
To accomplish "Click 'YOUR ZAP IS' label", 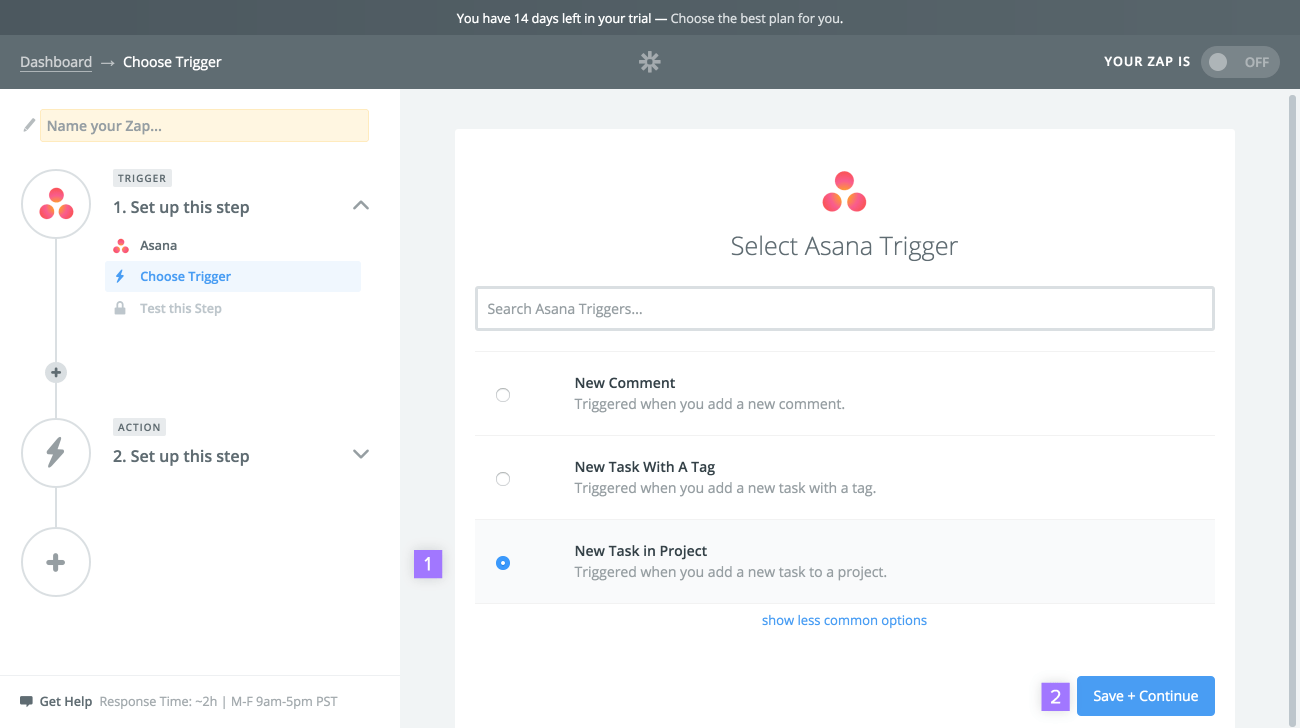I will tap(1147, 62).
